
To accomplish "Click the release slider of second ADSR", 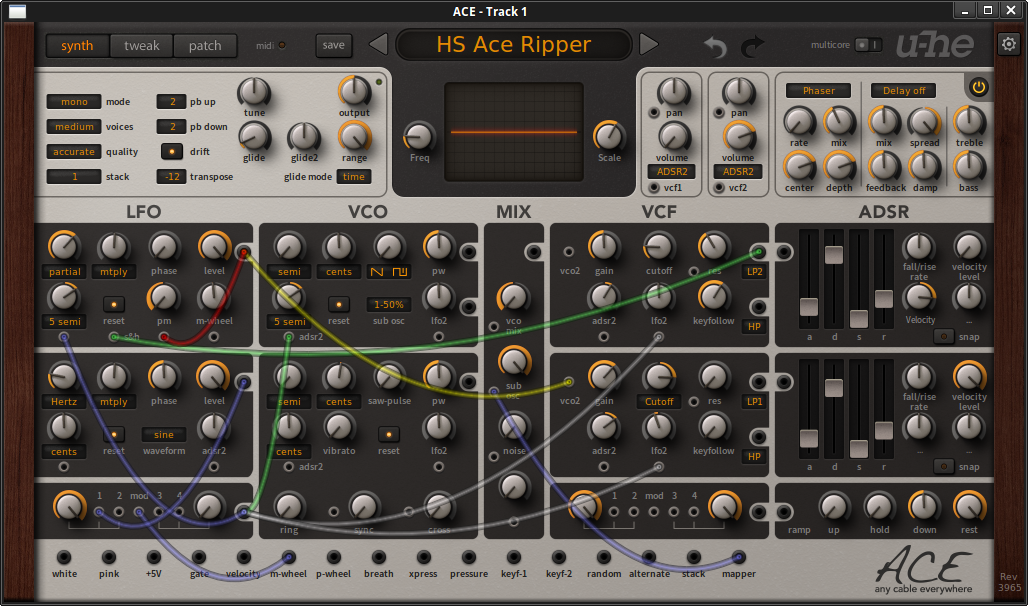I will (884, 430).
